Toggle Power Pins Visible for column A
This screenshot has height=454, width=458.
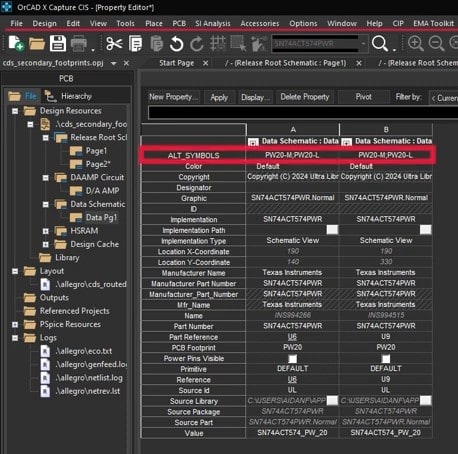point(292,359)
